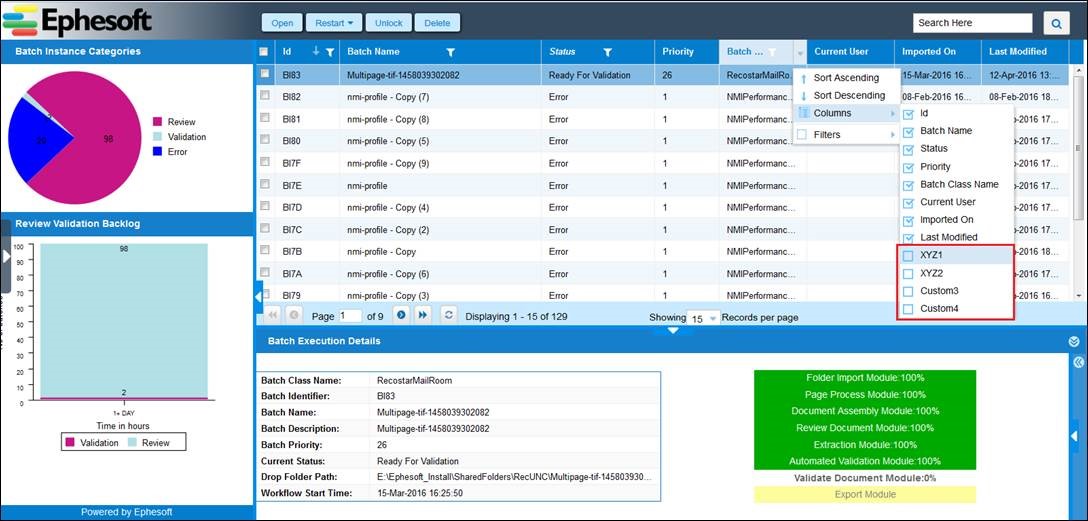Enable the XYZ1 column checkbox
Viewport: 1088px width, 521px height.
point(908,256)
